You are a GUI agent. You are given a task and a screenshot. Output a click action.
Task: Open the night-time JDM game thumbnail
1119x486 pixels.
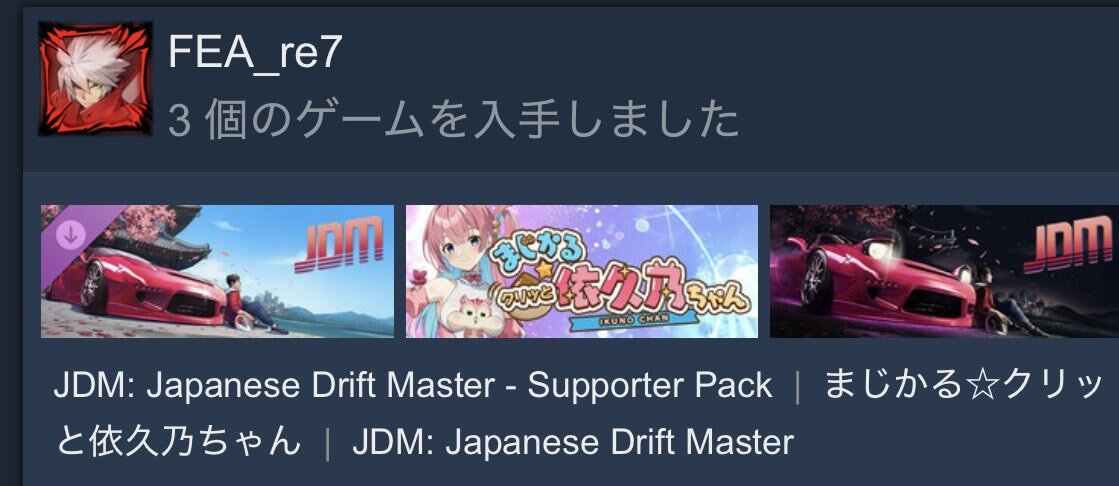click(x=944, y=271)
